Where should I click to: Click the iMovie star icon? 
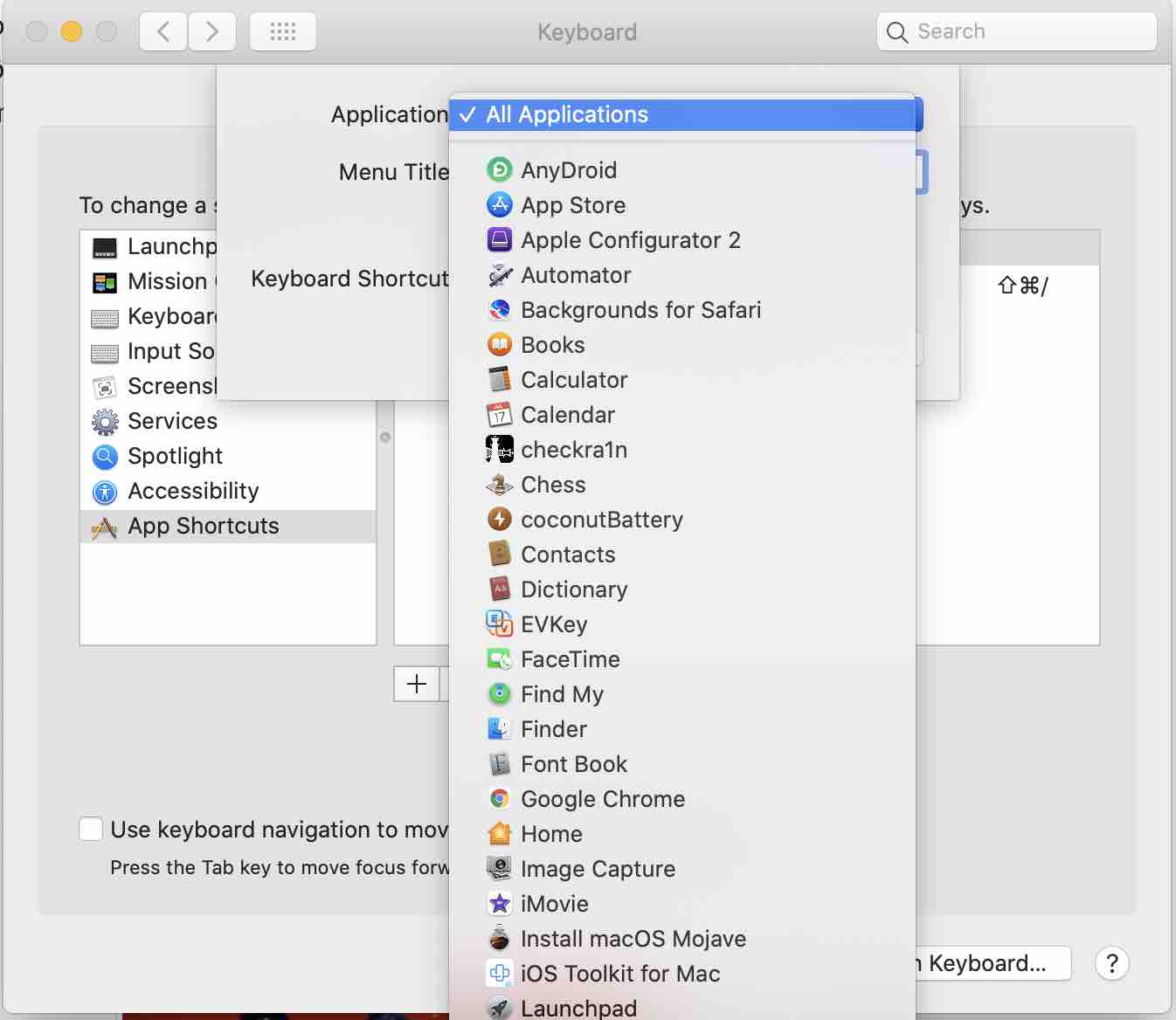[x=499, y=904]
